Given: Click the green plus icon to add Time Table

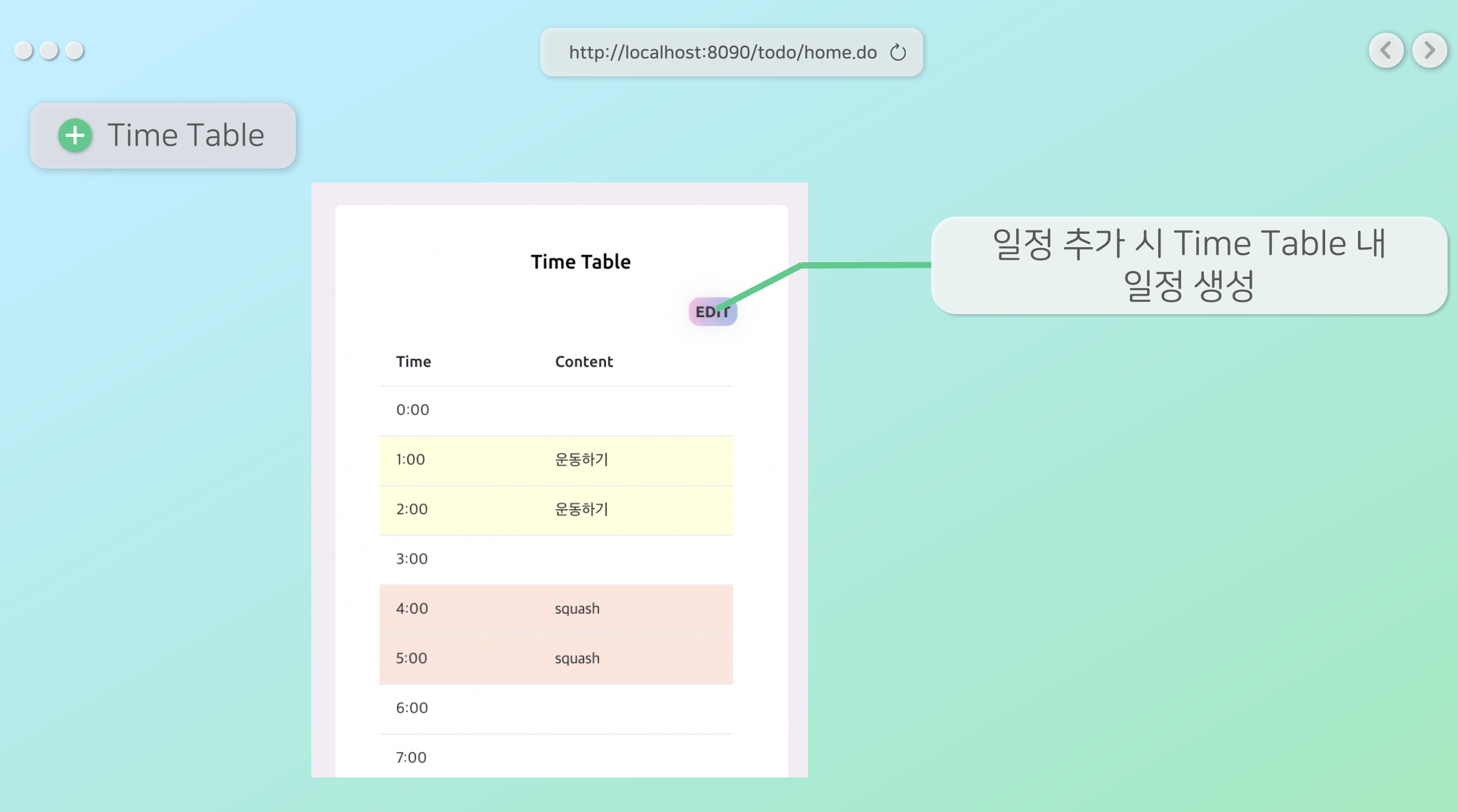Looking at the screenshot, I should point(74,136).
